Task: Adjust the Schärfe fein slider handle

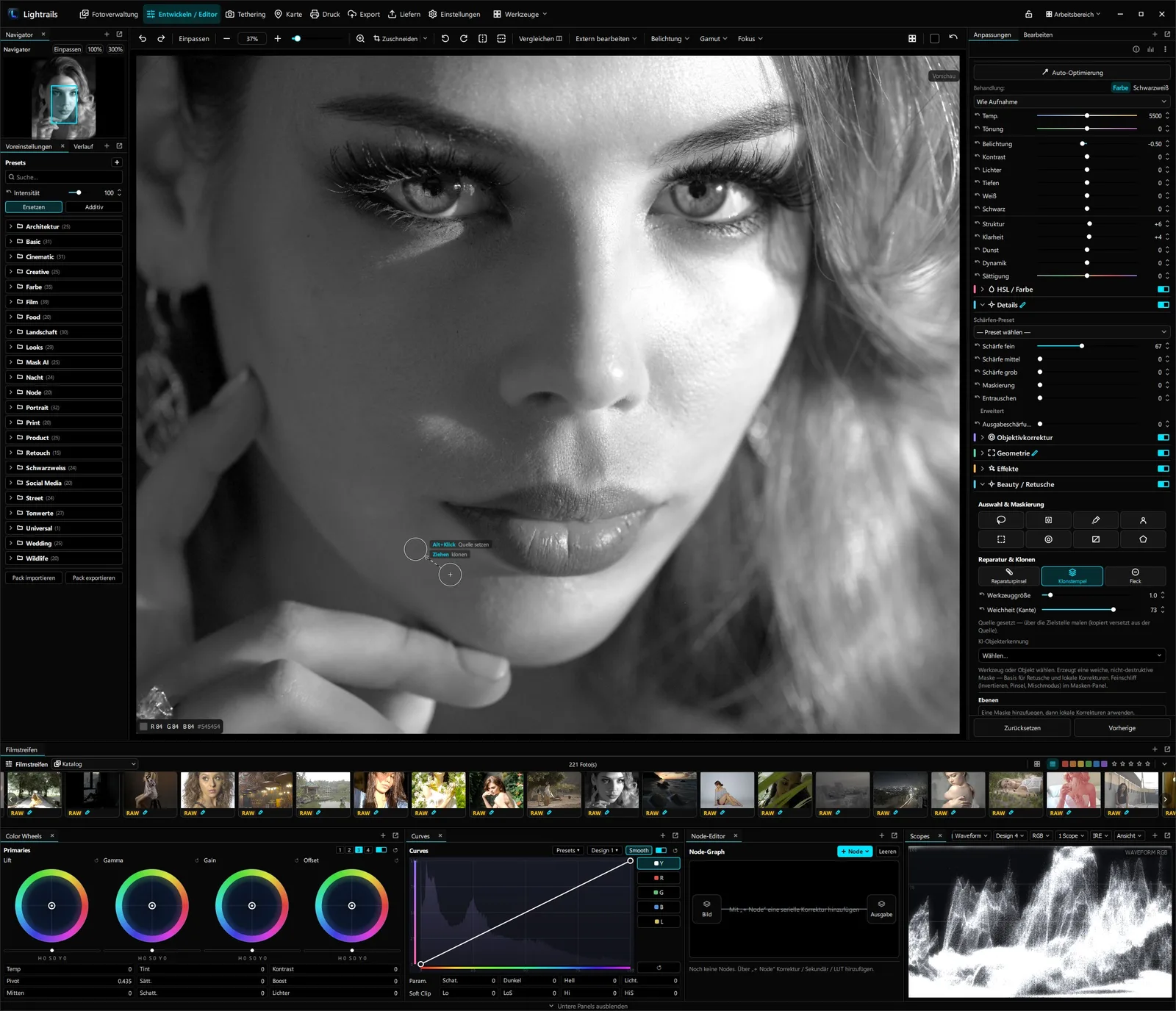Action: [x=1081, y=346]
